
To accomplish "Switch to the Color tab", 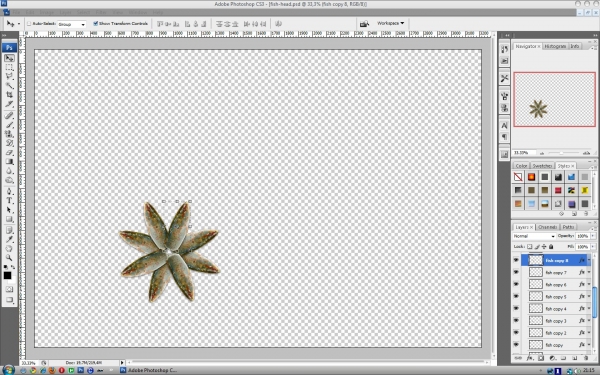I will (x=521, y=166).
